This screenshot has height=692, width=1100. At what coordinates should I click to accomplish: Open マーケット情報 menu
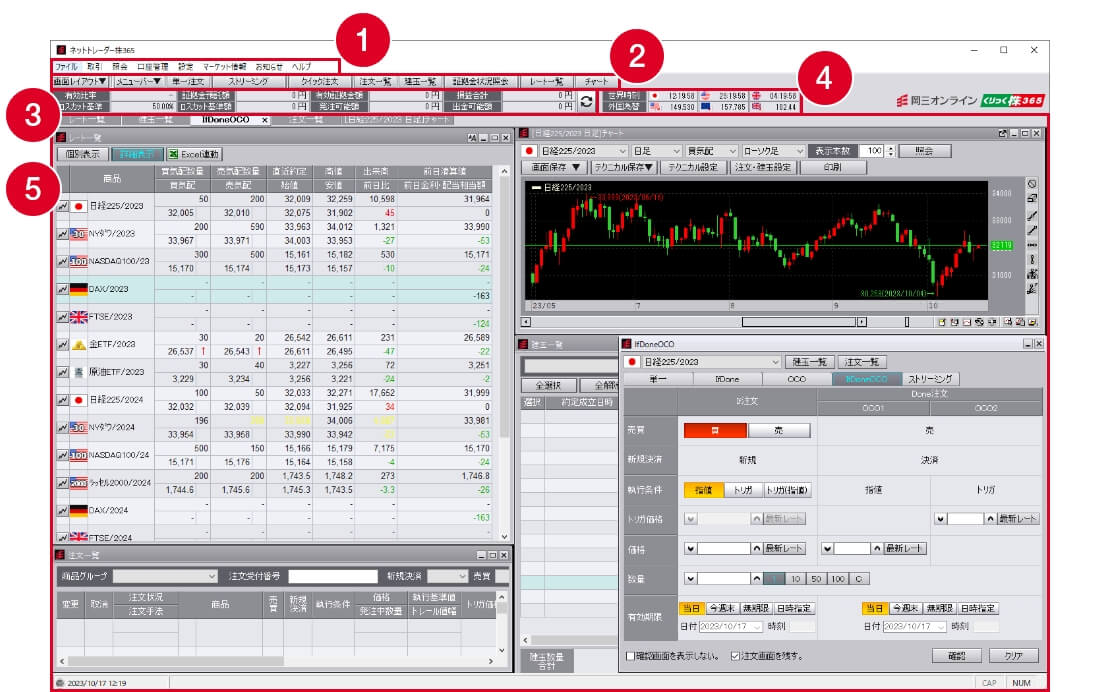tap(224, 67)
